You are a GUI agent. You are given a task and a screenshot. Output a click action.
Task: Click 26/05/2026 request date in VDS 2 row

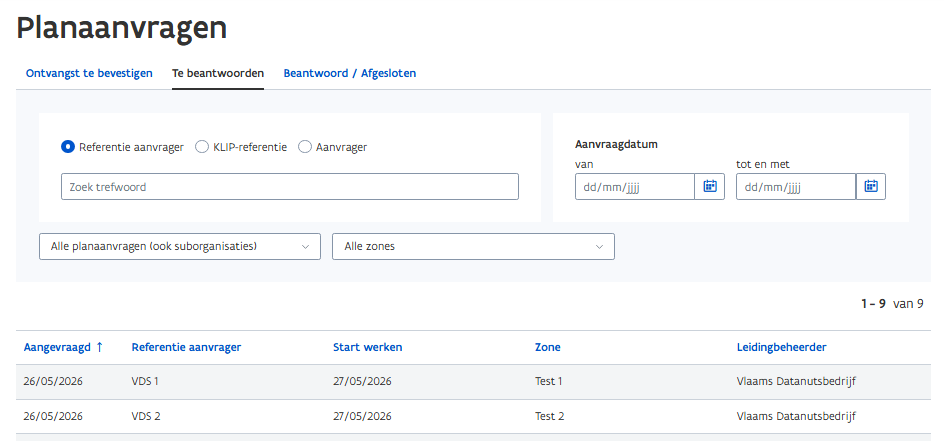(53, 416)
